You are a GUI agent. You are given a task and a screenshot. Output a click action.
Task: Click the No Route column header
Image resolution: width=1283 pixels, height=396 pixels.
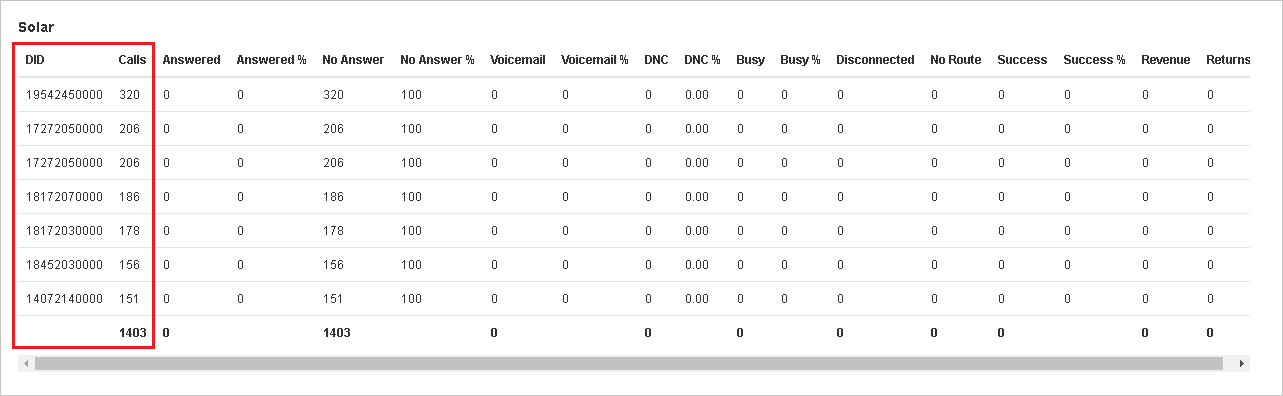click(x=955, y=60)
